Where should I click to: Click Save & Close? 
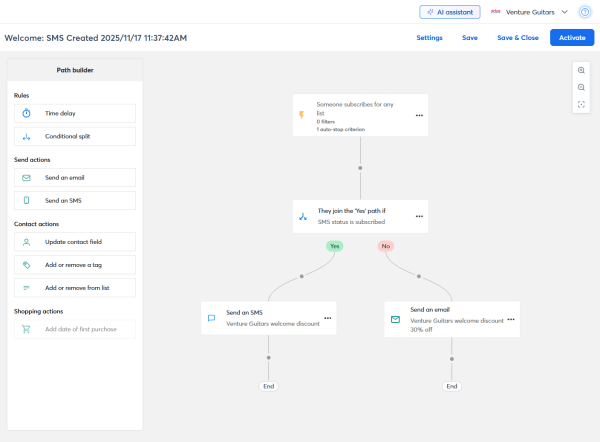[x=518, y=38]
